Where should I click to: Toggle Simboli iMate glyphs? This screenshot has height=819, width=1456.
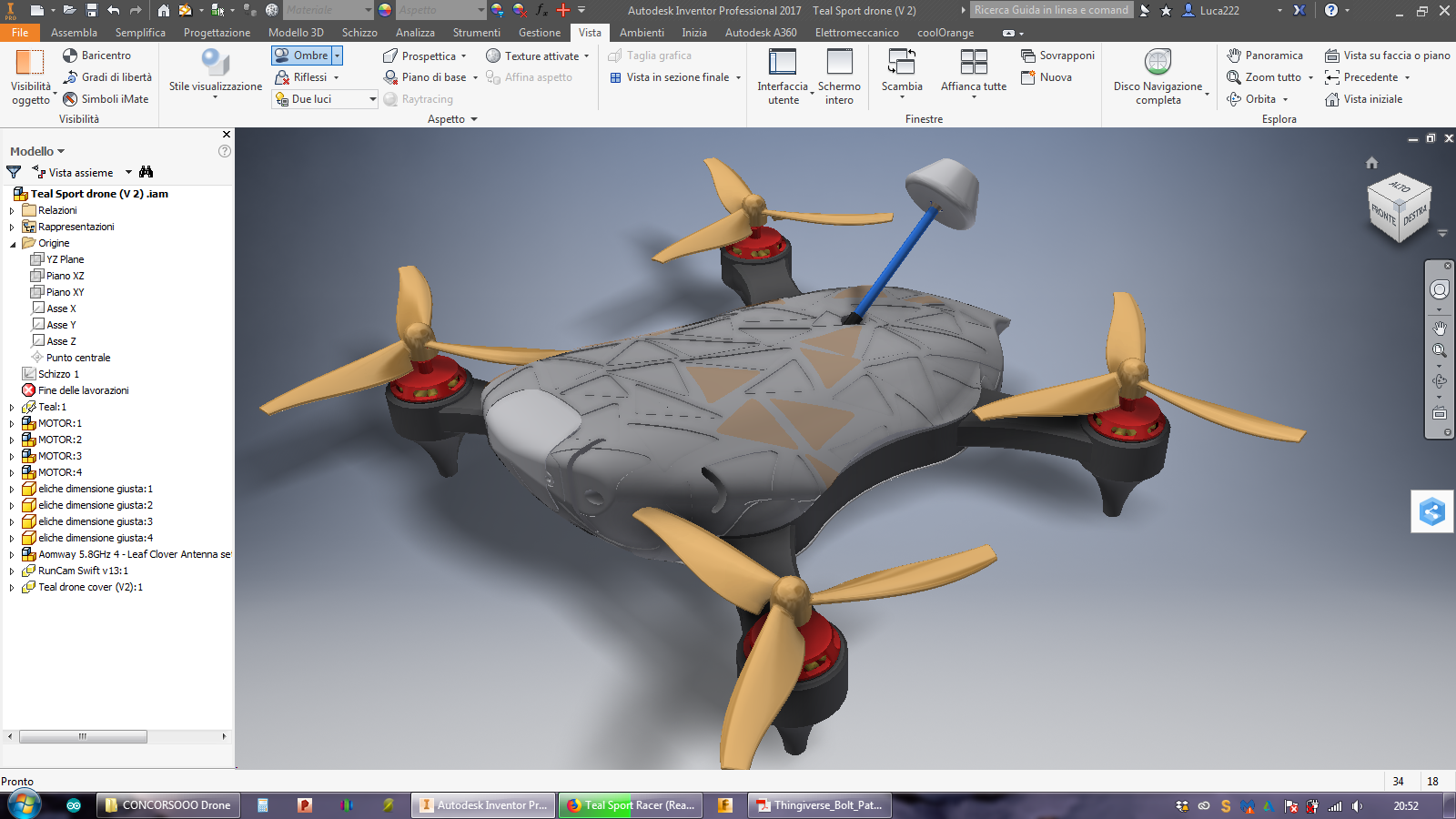(x=106, y=99)
